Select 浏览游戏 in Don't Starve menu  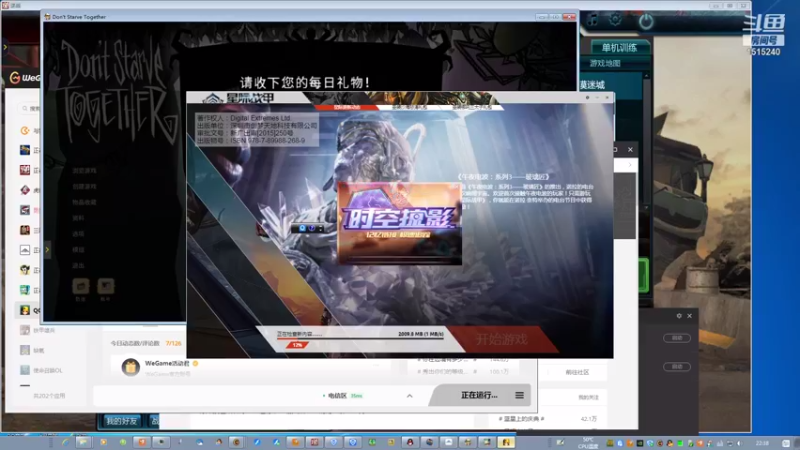(x=84, y=170)
